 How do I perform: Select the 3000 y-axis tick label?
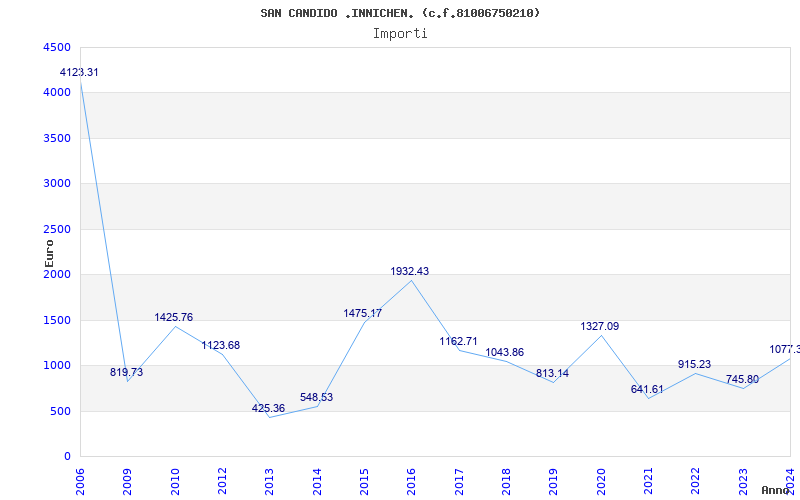point(57,184)
